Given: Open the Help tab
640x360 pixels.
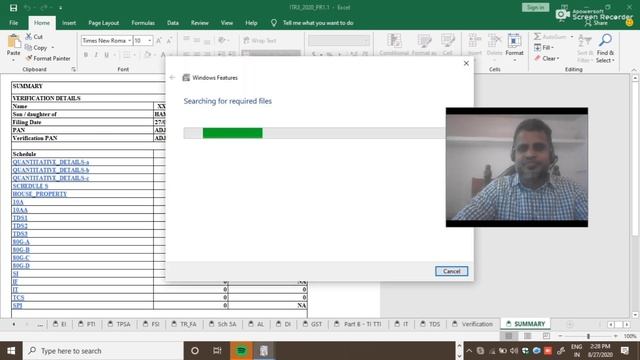Looking at the screenshot, I should click(x=251, y=23).
